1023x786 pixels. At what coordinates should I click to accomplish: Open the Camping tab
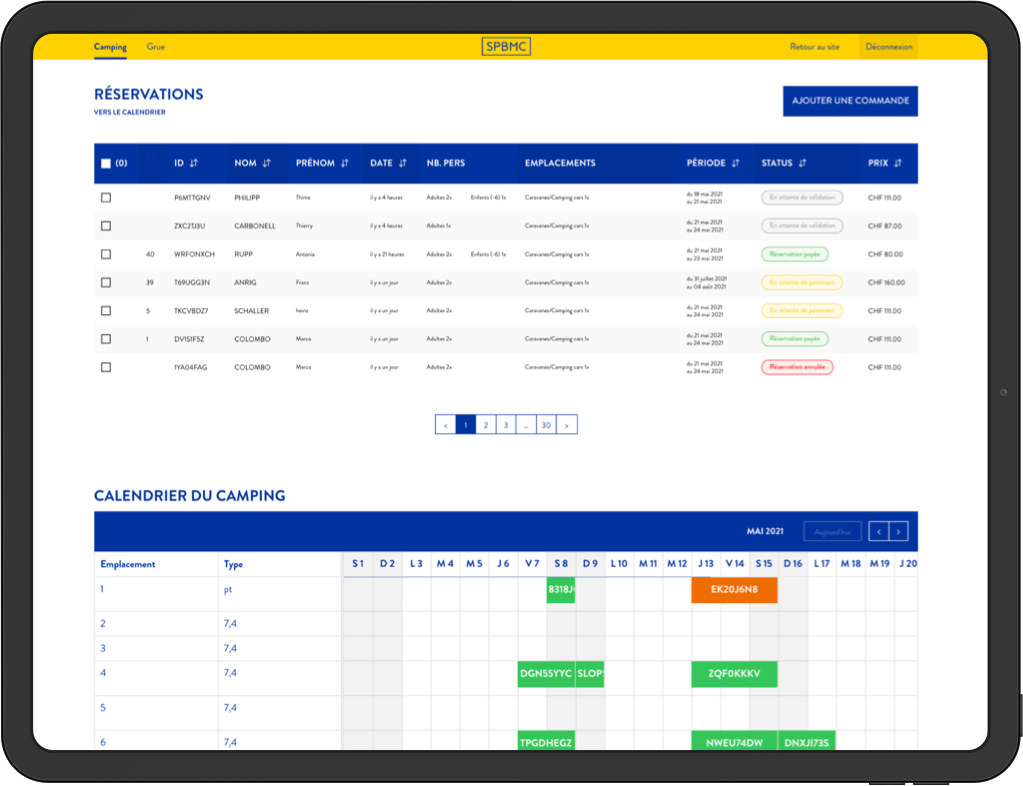110,47
